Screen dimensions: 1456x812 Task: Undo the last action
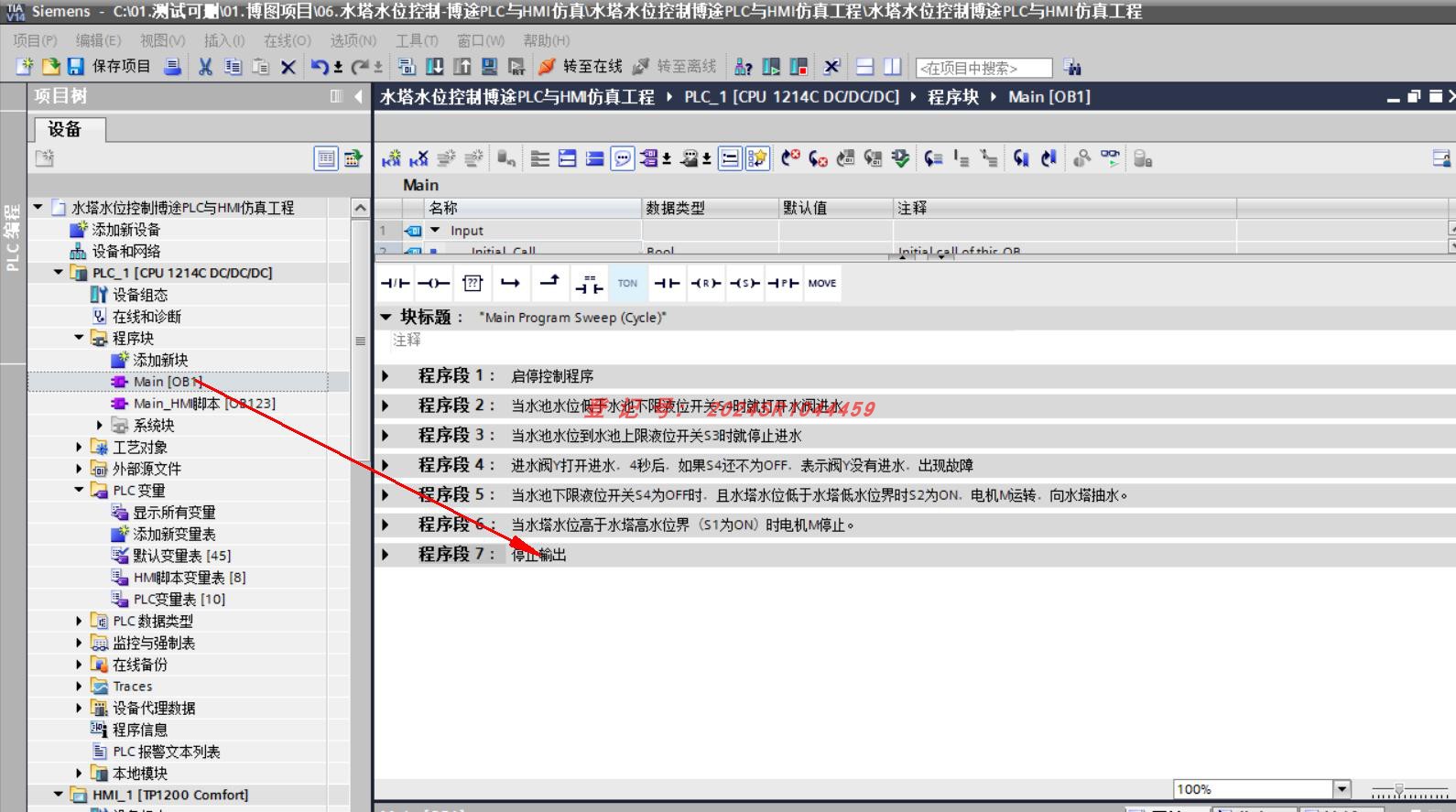click(x=320, y=67)
